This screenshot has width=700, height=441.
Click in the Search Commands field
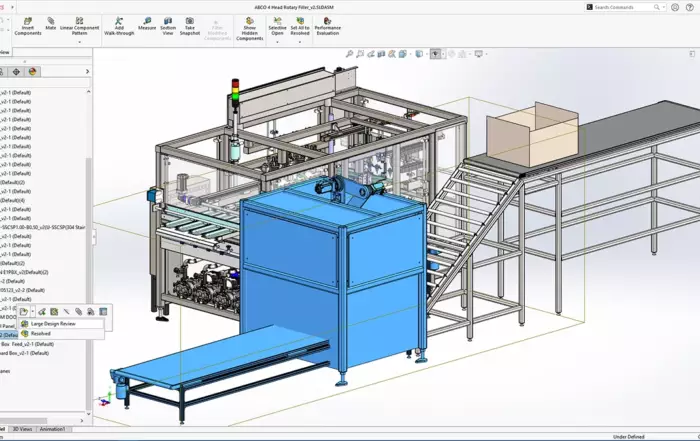(623, 7)
